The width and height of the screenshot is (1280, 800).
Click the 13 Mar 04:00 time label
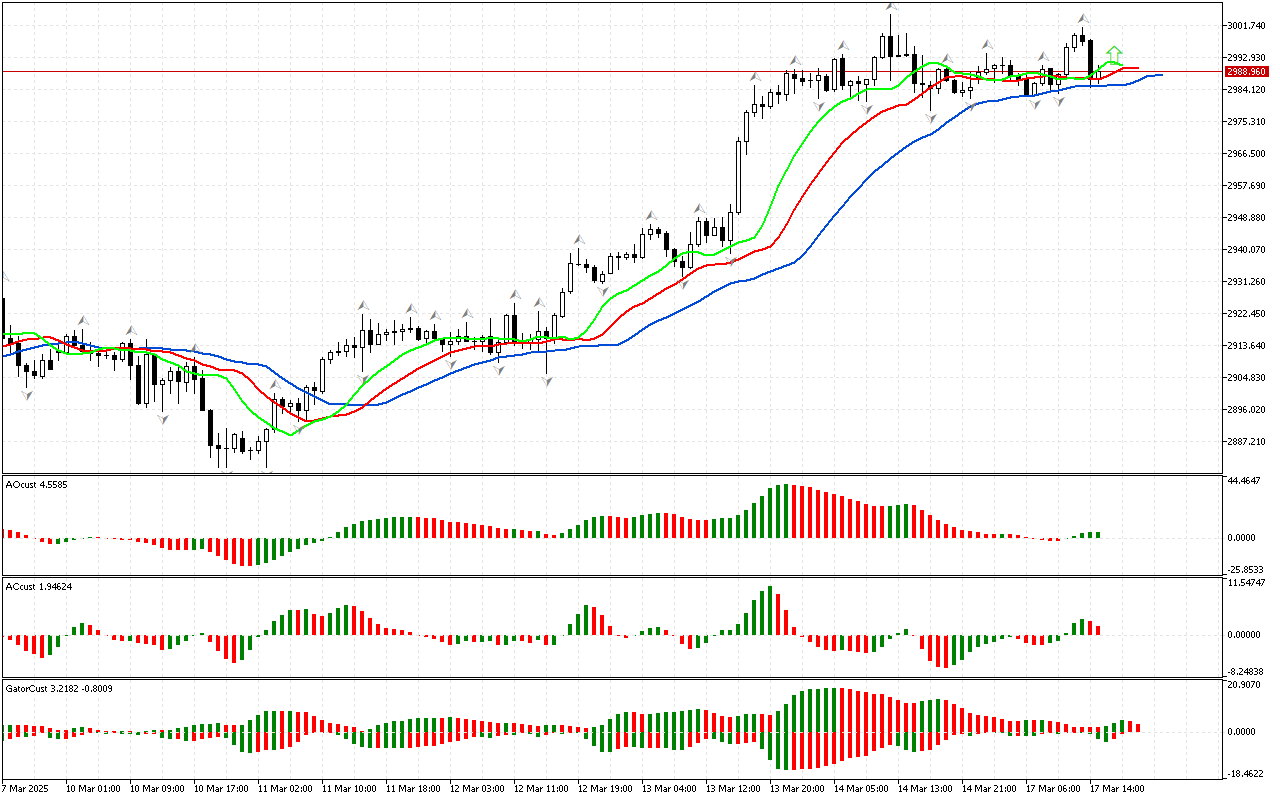coord(669,788)
